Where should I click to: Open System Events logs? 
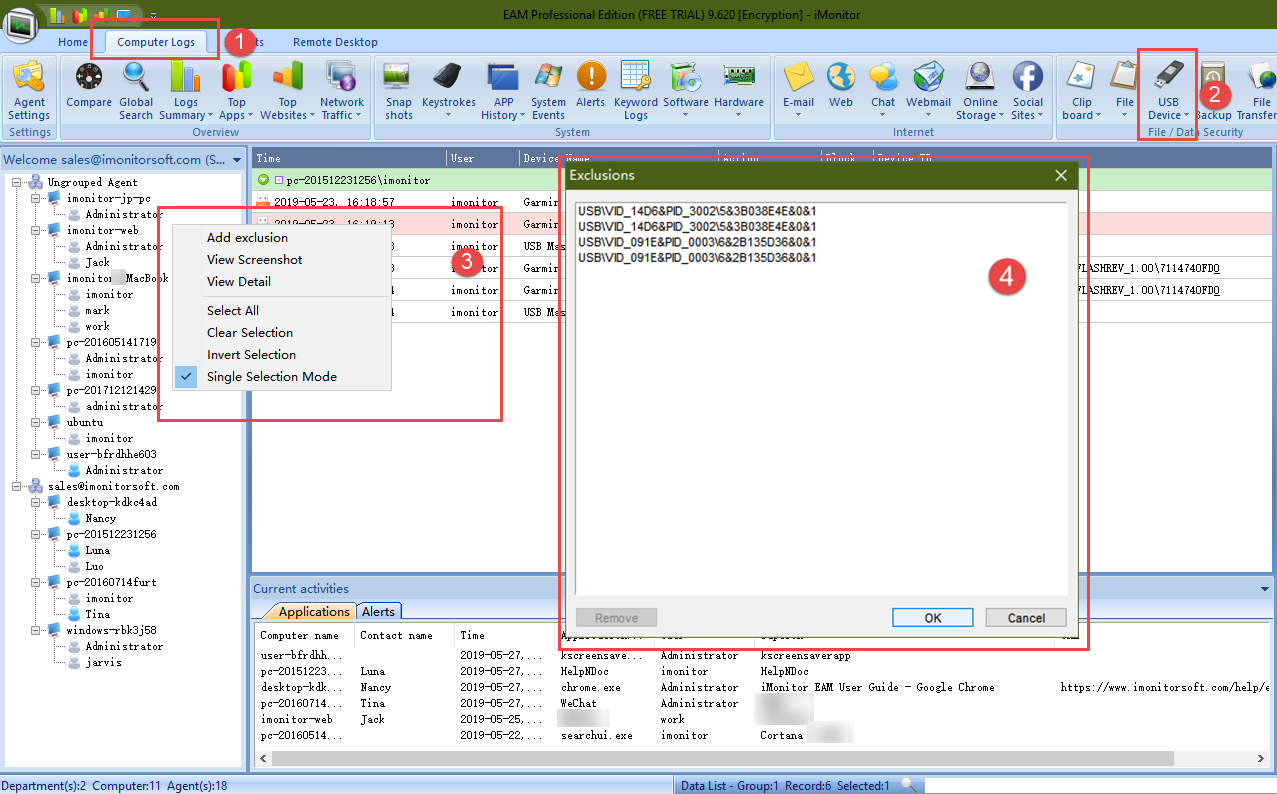pyautogui.click(x=548, y=90)
